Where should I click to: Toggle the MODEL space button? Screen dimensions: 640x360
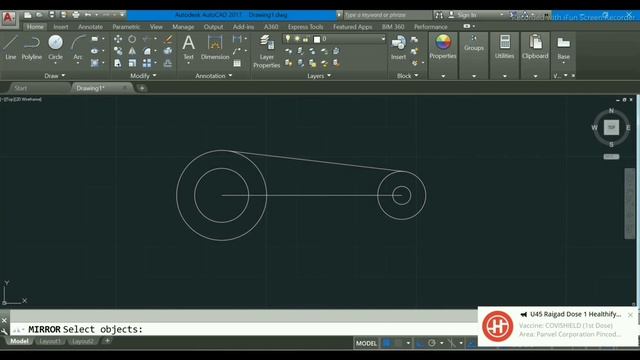366,343
